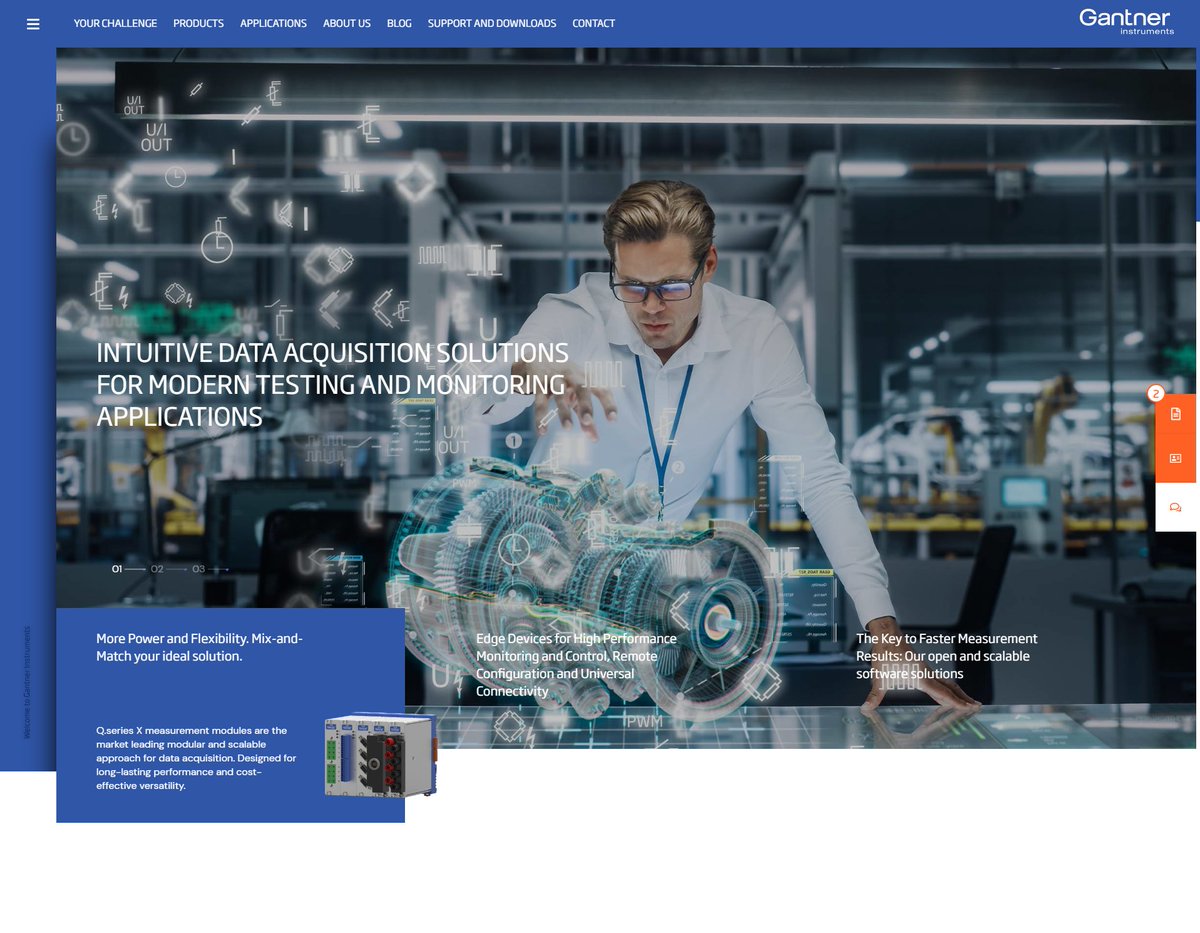Switch to slide 03 of the carousel
Image resolution: width=1200 pixels, height=933 pixels.
[198, 568]
